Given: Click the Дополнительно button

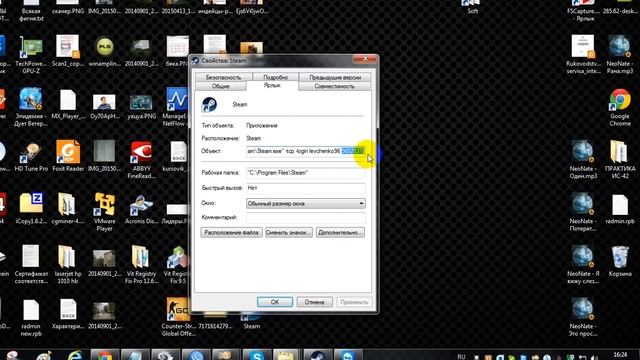Looking at the screenshot, I should coord(340,233).
